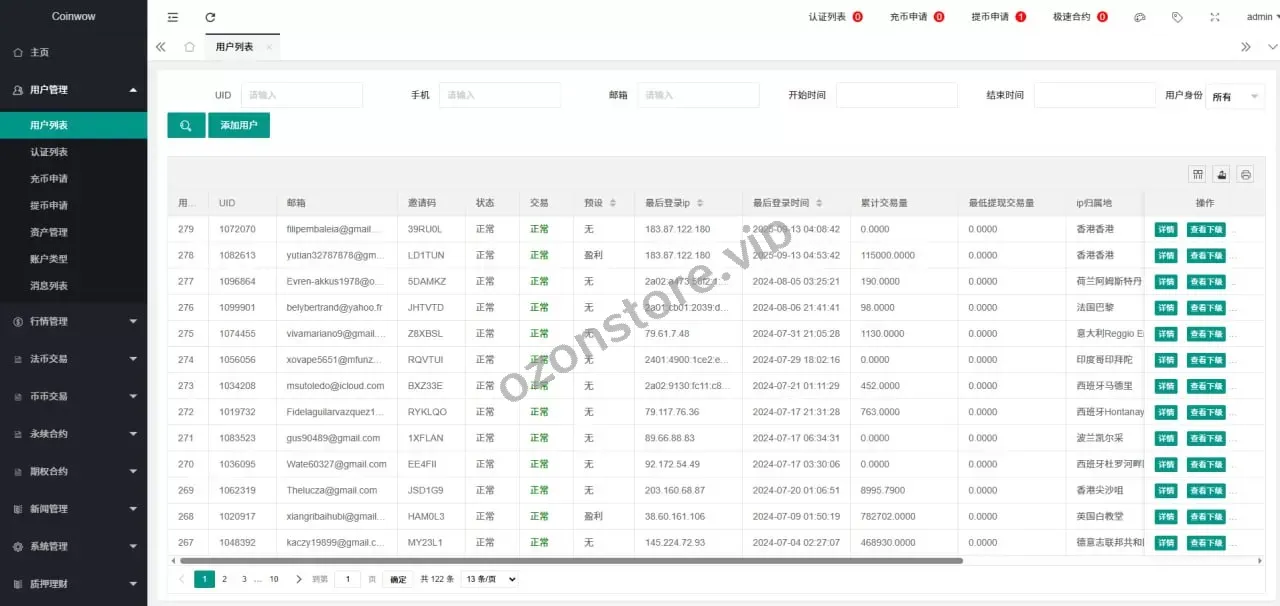Open the admin account dropdown
Viewport: 1280px width, 606px height.
[1260, 17]
